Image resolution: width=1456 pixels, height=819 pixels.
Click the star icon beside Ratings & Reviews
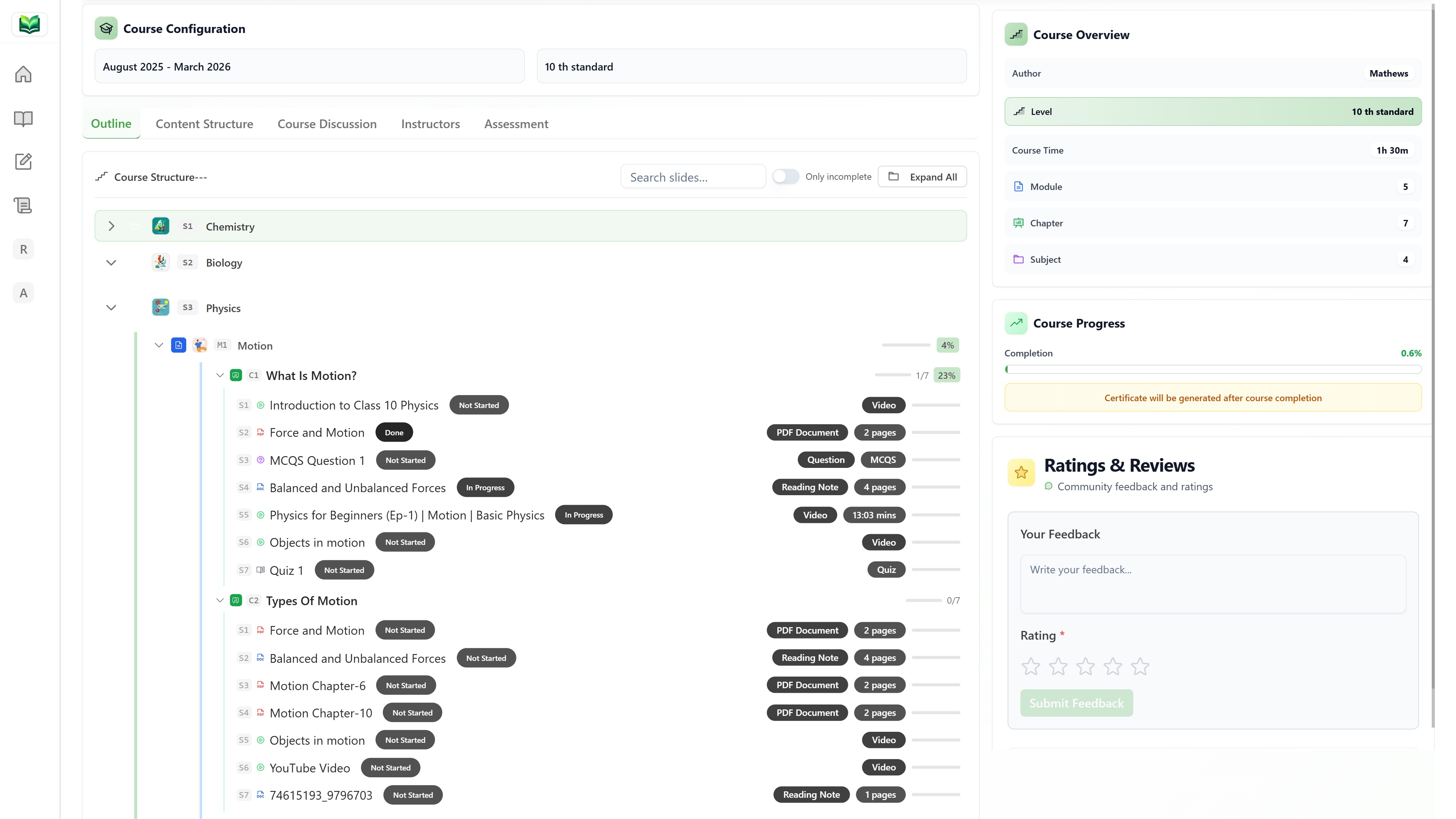[x=1021, y=473]
